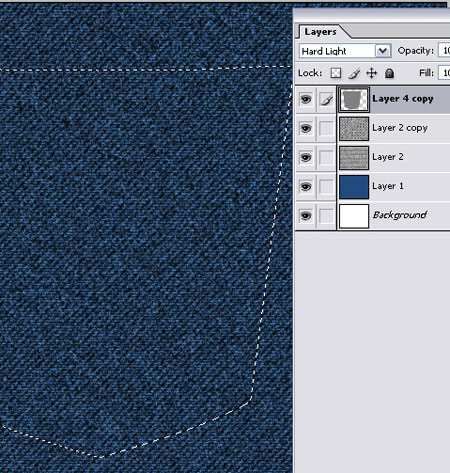Hide the Layer 2 layer
This screenshot has width=450, height=473.
click(x=306, y=157)
